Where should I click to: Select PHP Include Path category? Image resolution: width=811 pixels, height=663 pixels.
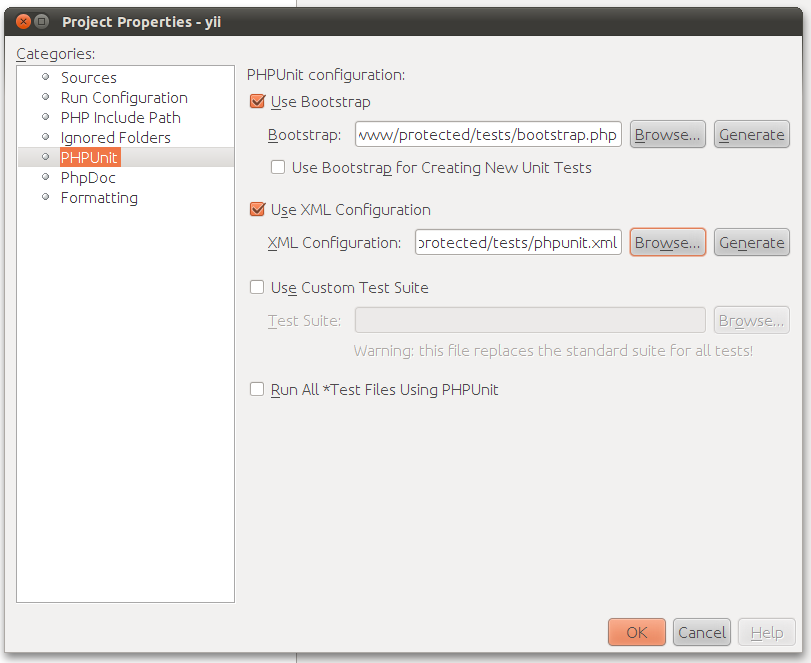120,118
